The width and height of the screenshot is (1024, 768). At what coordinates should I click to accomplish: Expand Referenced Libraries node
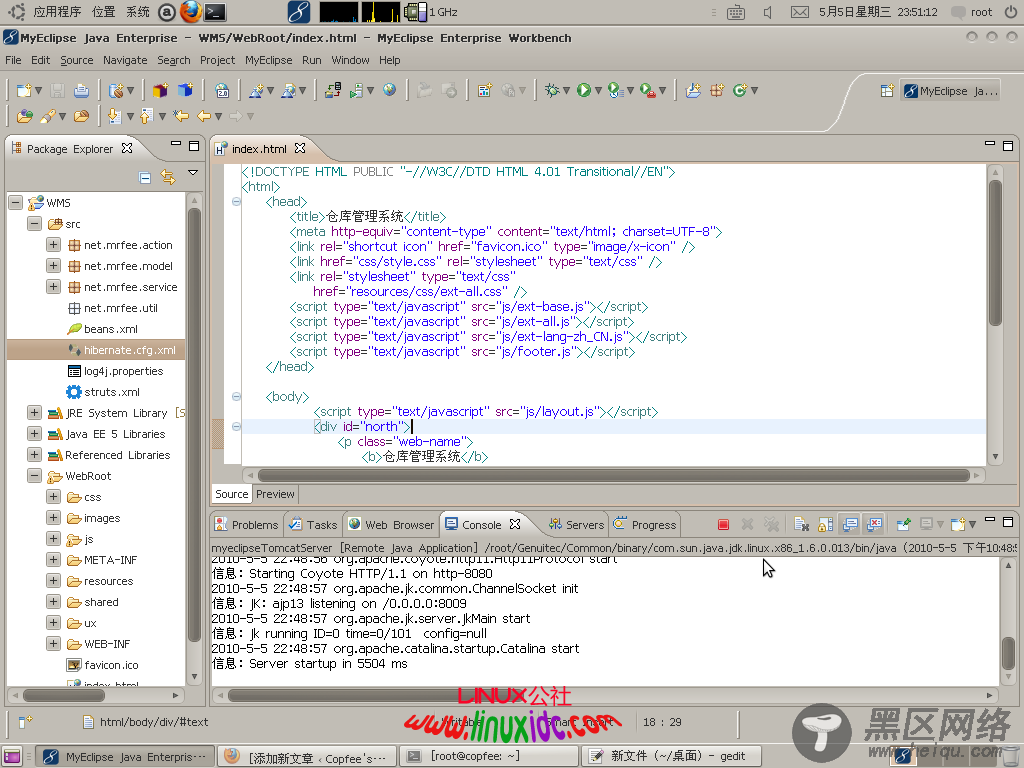pyautogui.click(x=34, y=455)
